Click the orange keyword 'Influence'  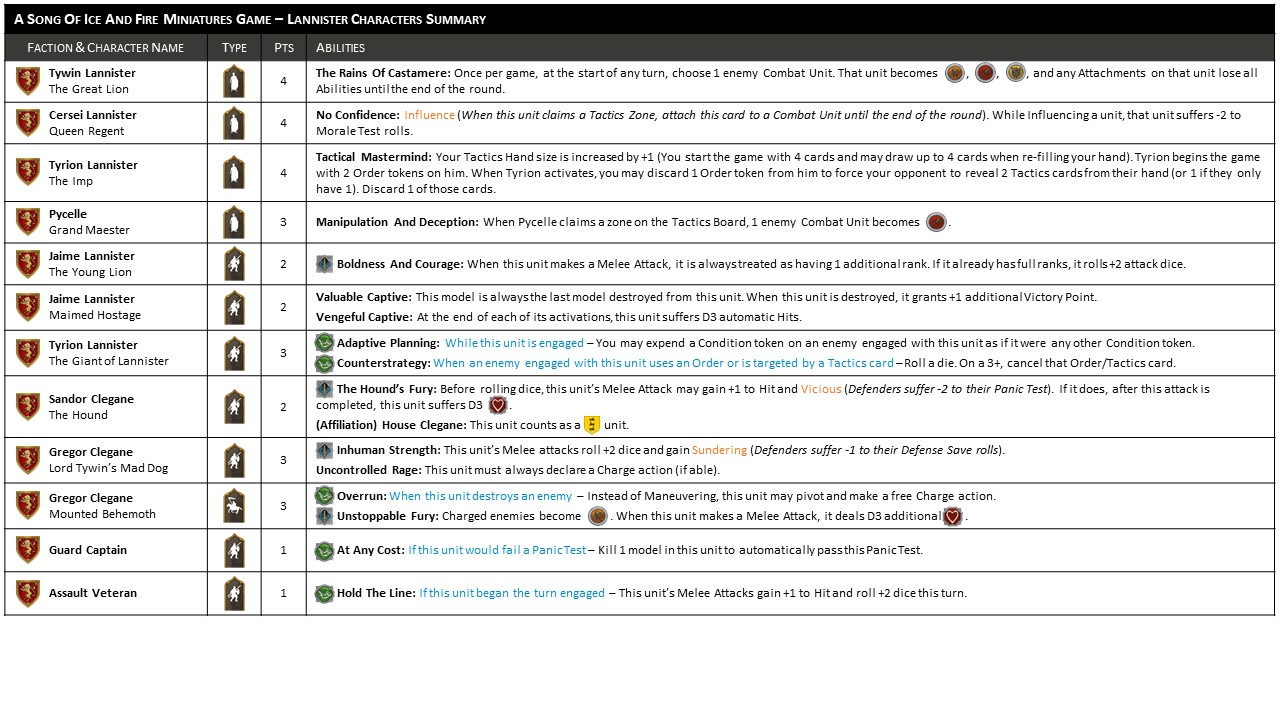[x=429, y=115]
